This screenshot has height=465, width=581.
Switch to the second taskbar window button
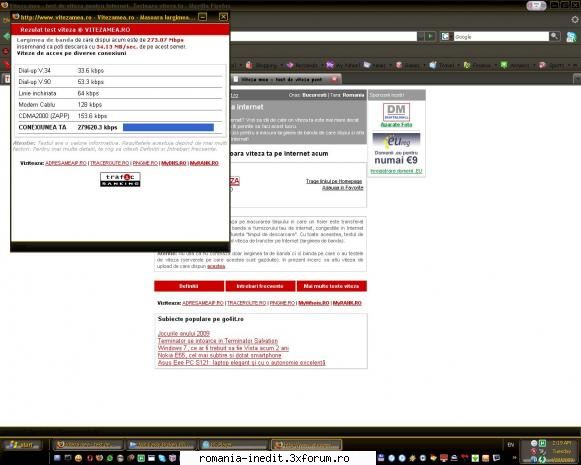pyautogui.click(x=161, y=444)
